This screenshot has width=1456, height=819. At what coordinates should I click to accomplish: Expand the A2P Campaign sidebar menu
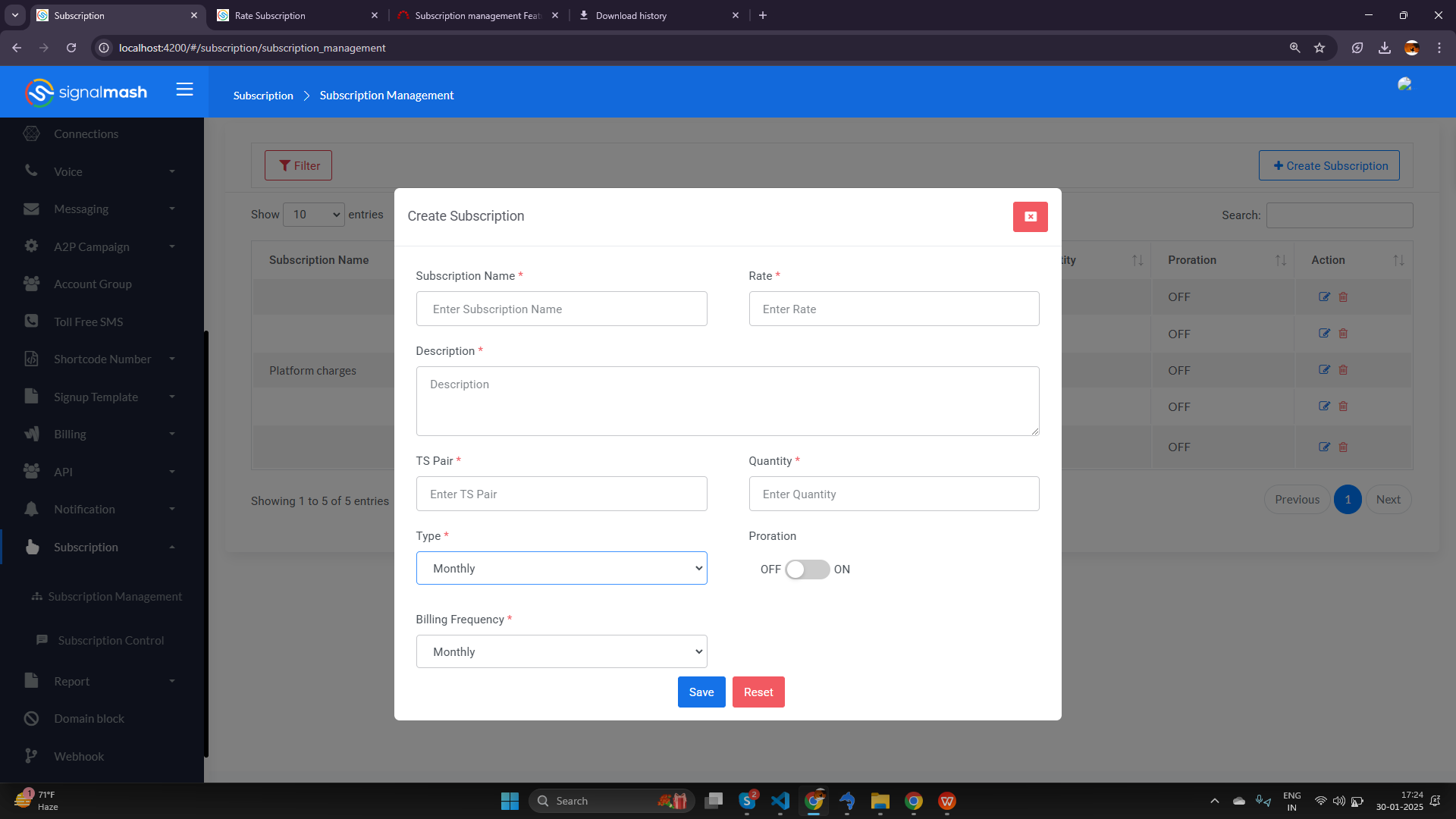[102, 246]
